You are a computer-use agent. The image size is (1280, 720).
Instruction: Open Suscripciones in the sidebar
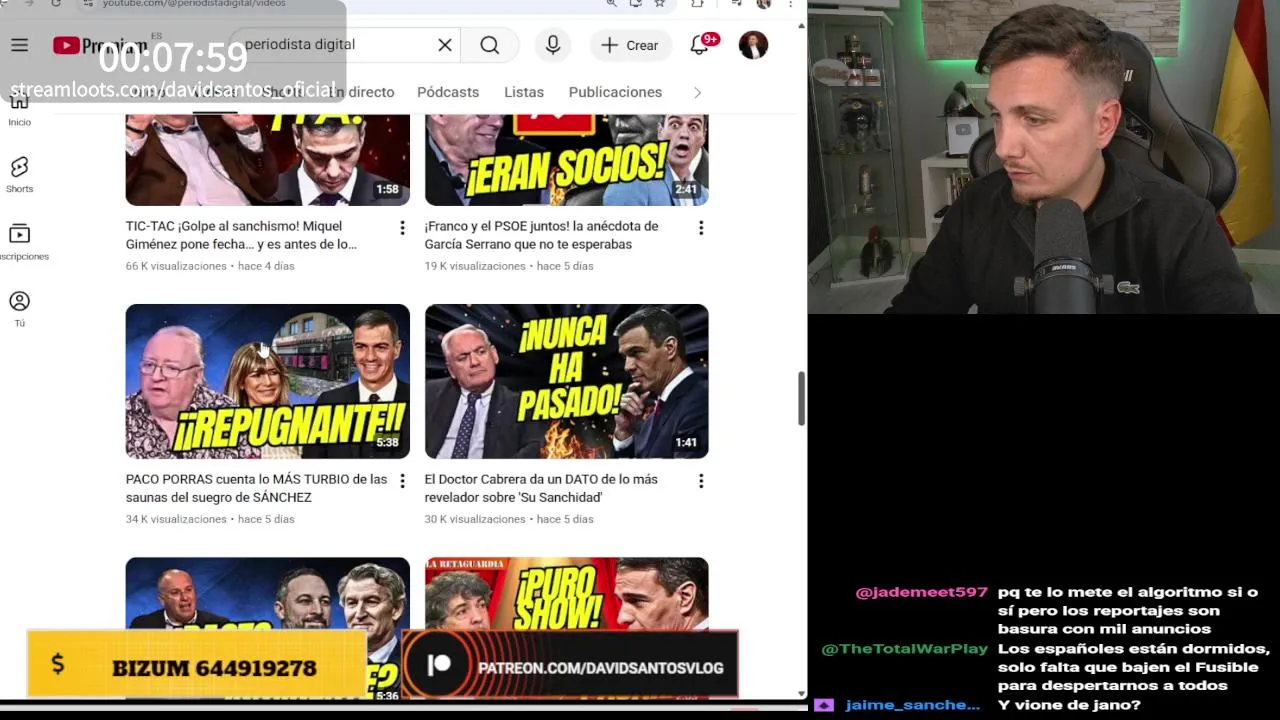coord(19,242)
